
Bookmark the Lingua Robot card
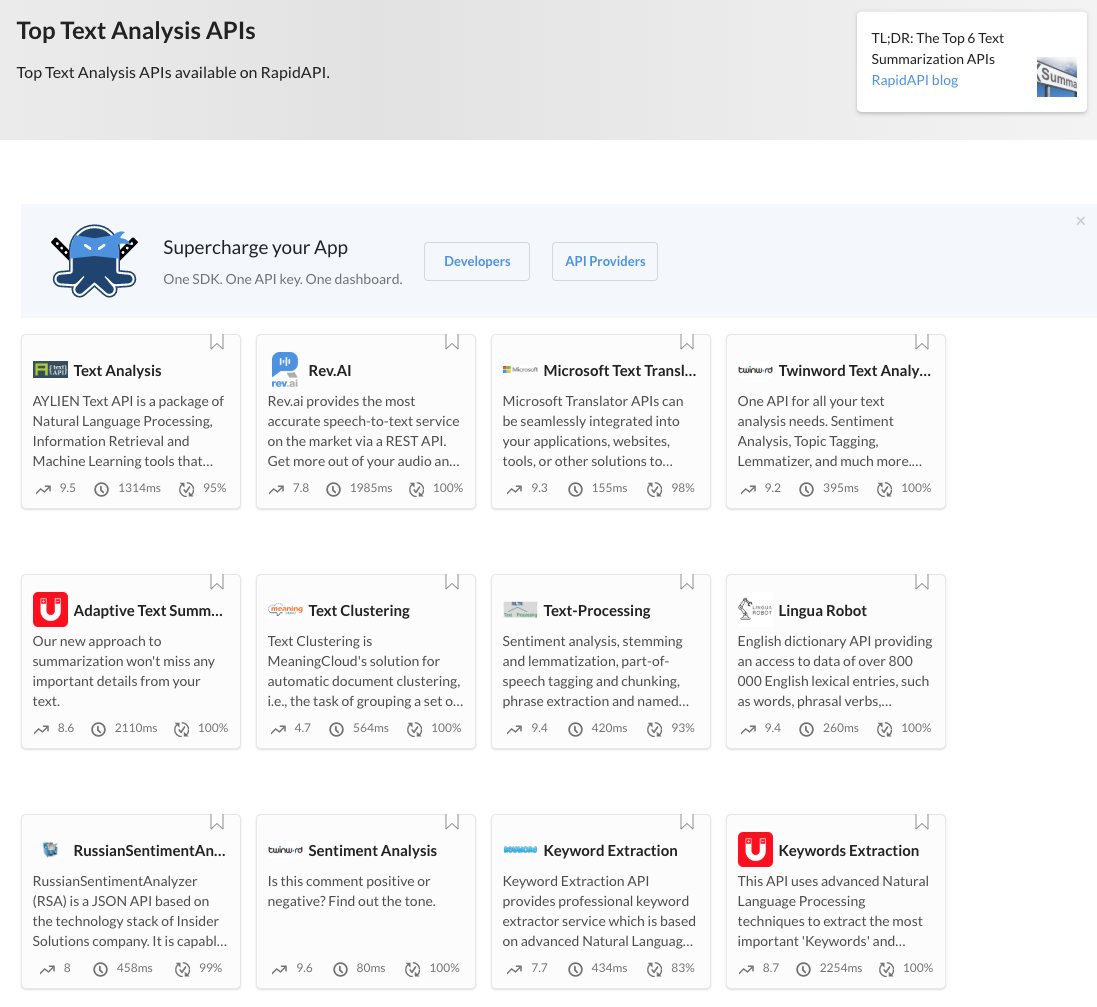pyautogui.click(x=922, y=582)
